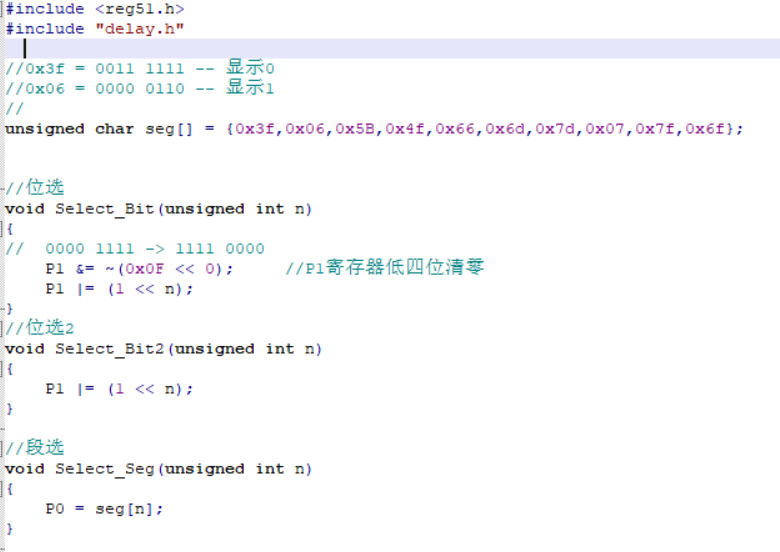This screenshot has width=780, height=552.
Task: Click the "//位选" comment above Select_Bit
Action: click(x=35, y=187)
